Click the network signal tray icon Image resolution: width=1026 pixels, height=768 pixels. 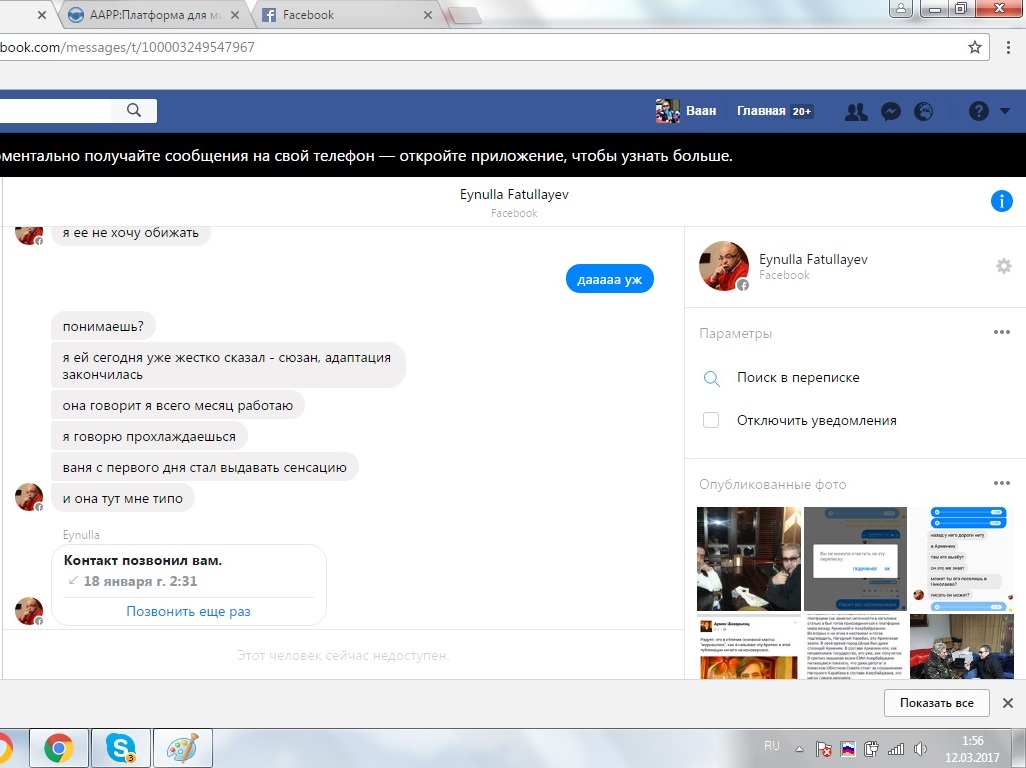895,749
